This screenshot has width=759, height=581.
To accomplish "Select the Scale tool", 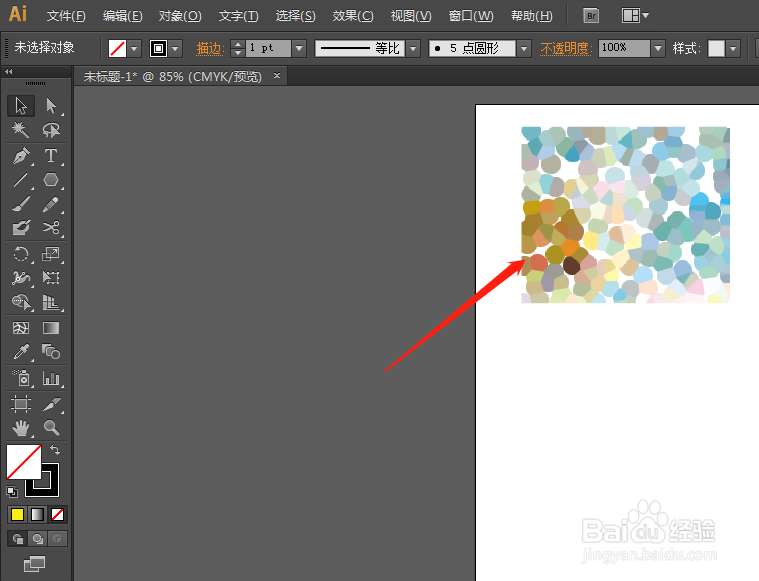I will click(51, 254).
